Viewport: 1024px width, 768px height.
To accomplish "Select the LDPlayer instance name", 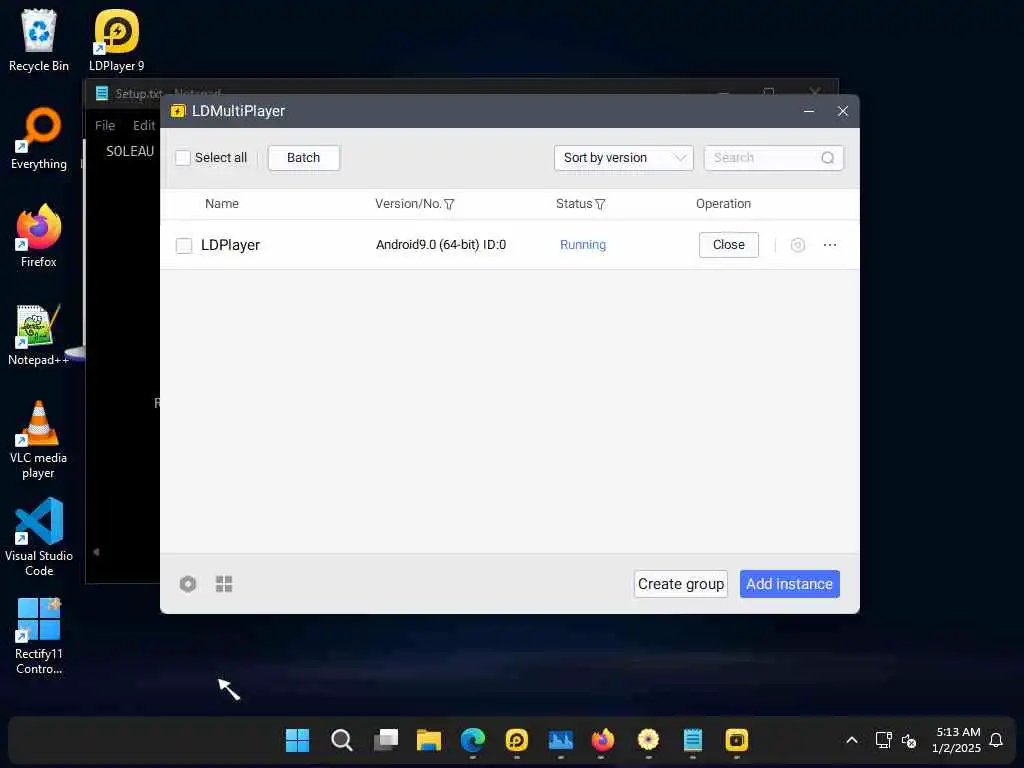I will point(230,245).
